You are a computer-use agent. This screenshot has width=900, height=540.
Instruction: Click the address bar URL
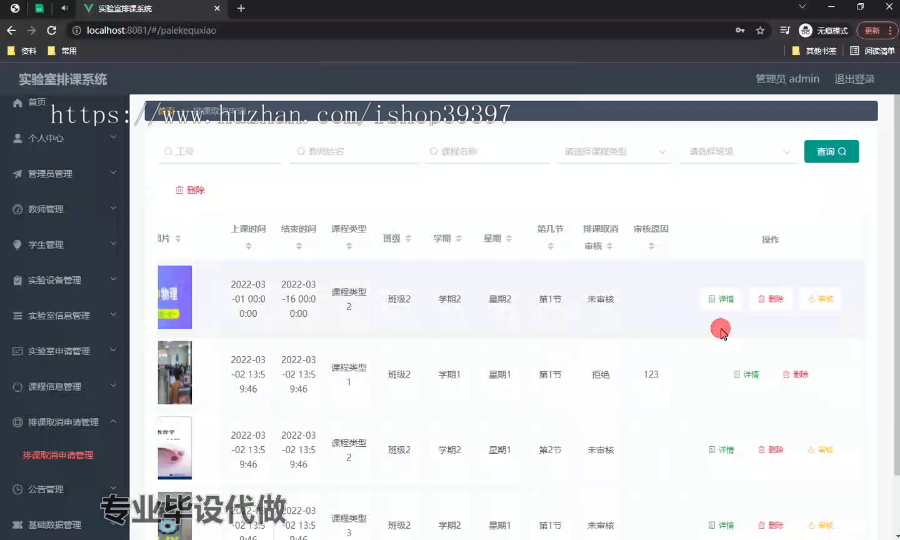coord(152,30)
